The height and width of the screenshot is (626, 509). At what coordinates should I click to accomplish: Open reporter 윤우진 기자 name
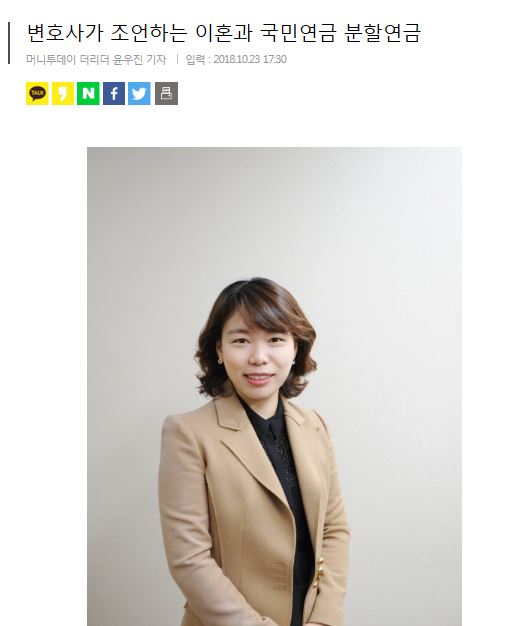point(140,59)
